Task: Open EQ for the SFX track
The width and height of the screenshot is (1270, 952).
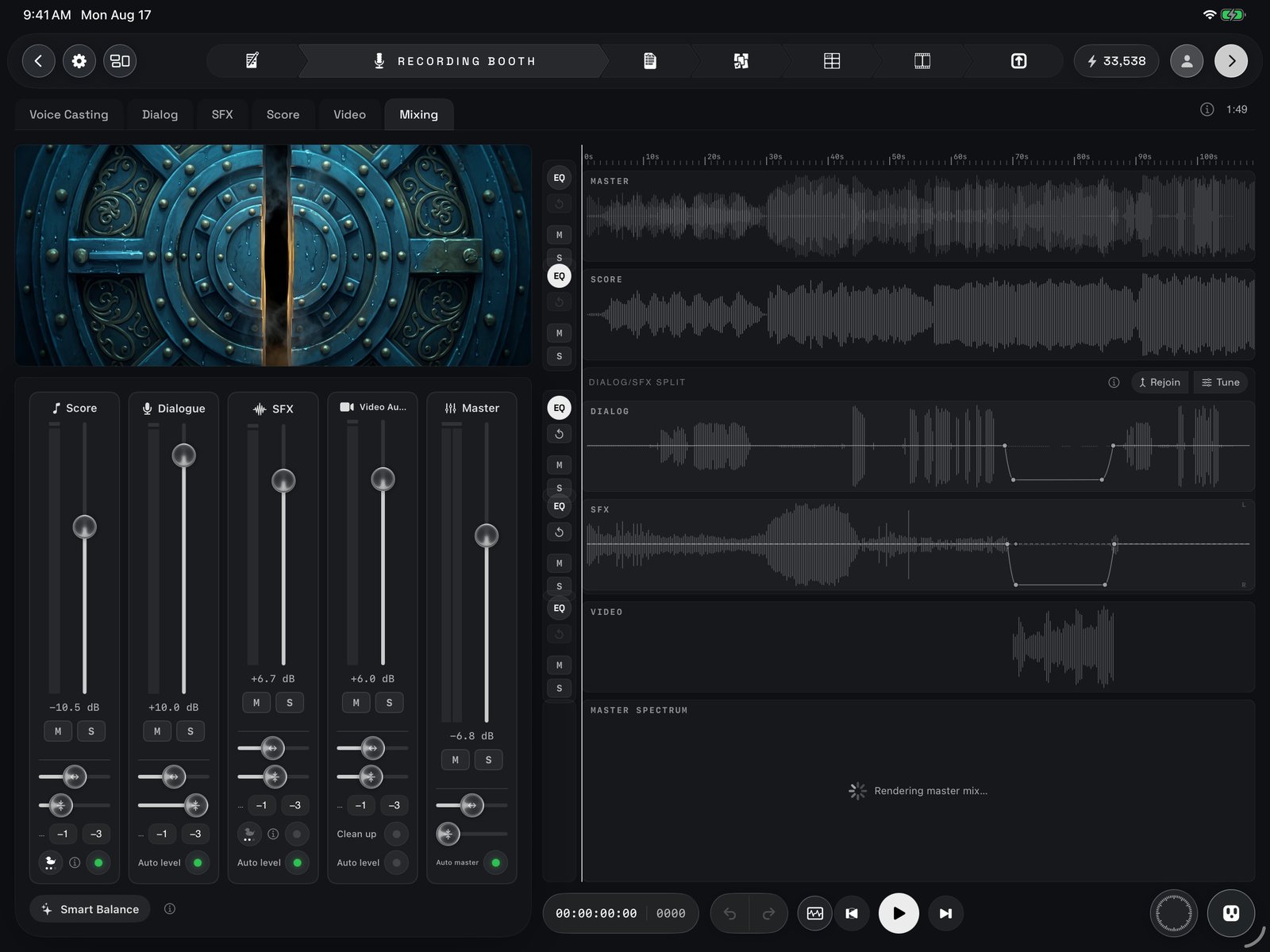Action: 560,506
